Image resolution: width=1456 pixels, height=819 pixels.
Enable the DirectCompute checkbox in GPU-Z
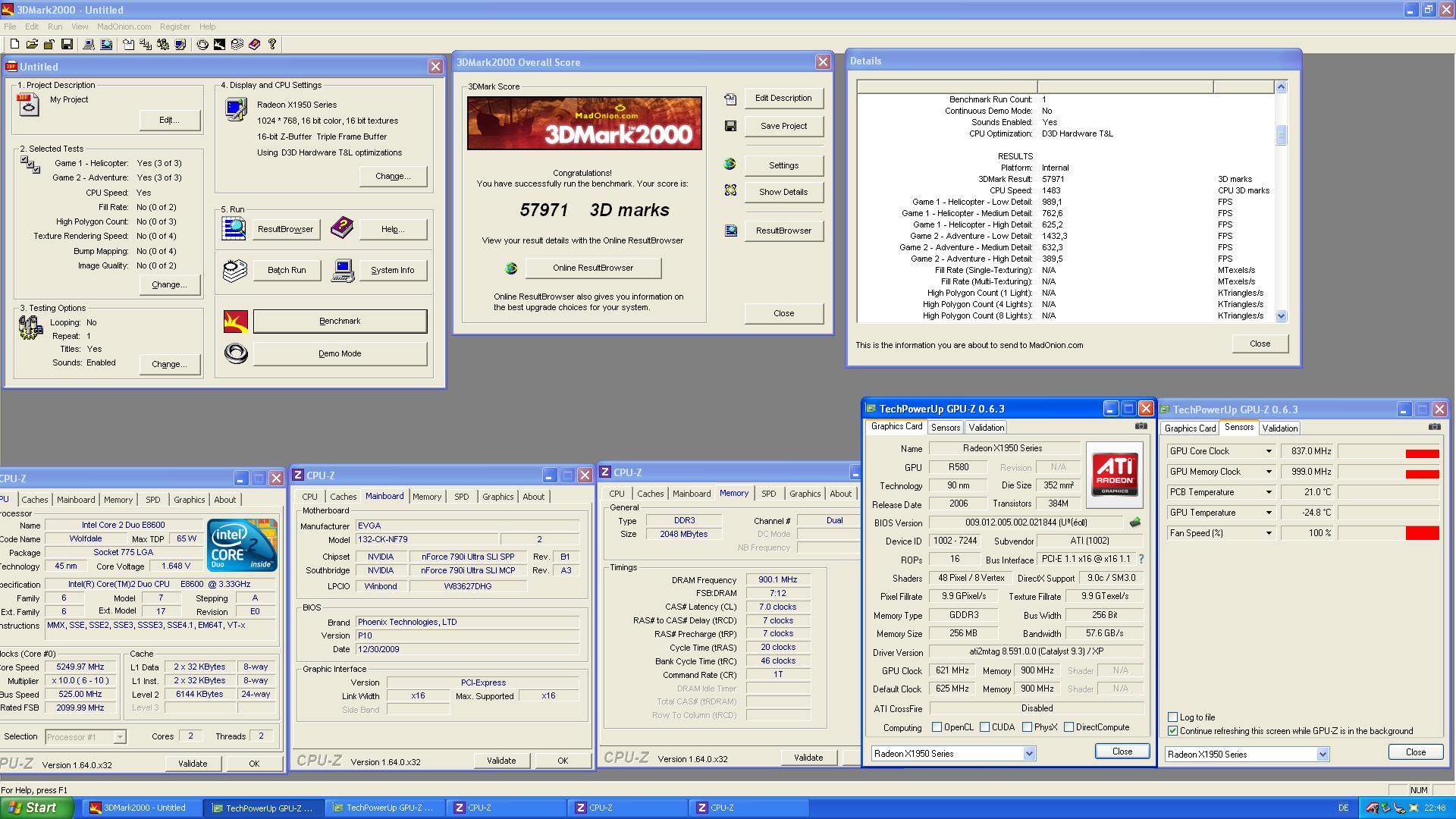point(1068,727)
